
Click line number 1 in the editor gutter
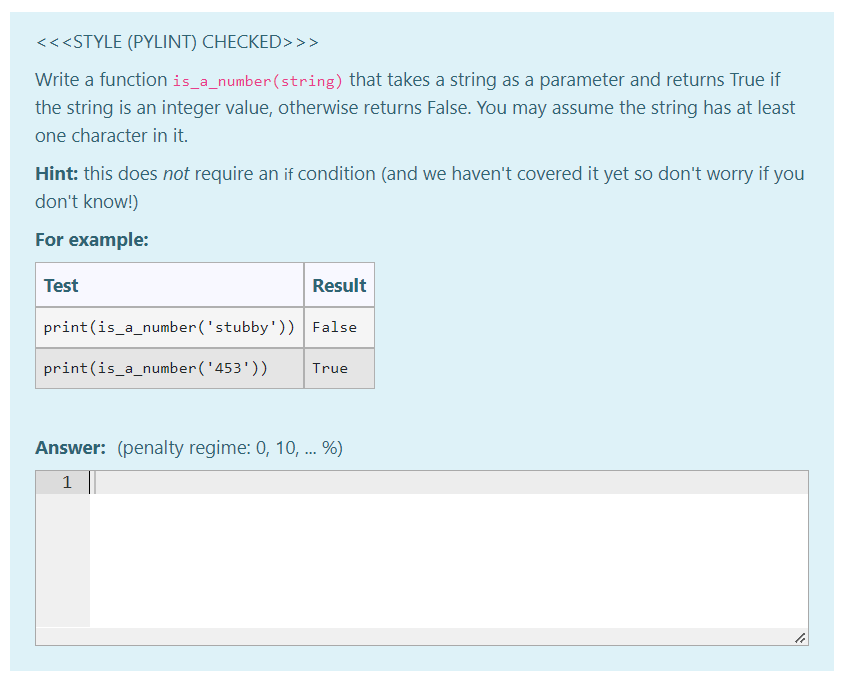tap(66, 482)
